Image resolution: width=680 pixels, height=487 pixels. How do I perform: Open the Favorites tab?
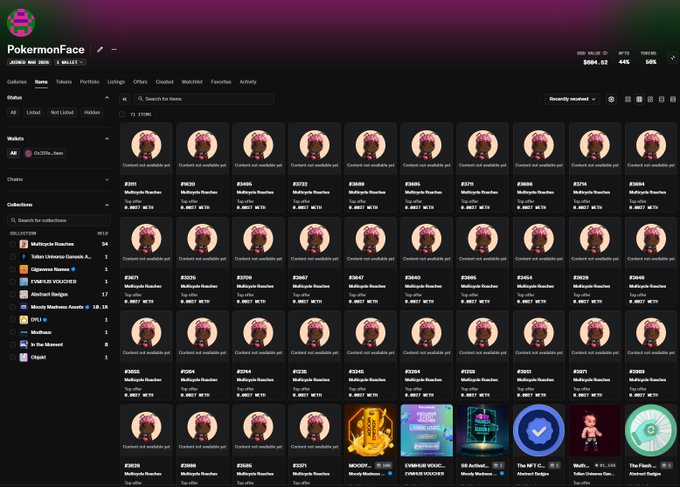221,82
